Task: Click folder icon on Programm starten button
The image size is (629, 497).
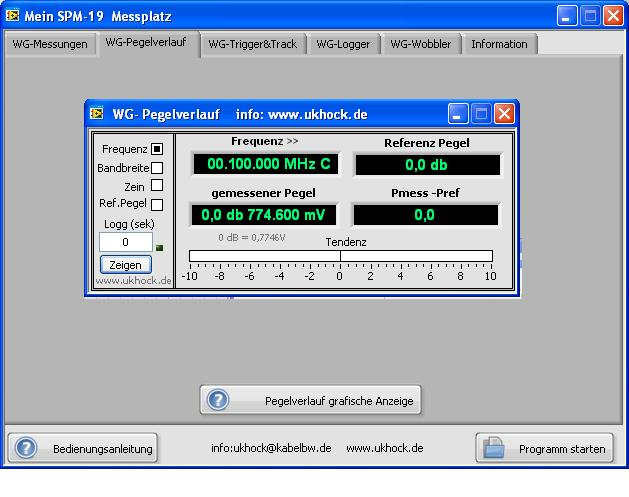Action: 493,447
